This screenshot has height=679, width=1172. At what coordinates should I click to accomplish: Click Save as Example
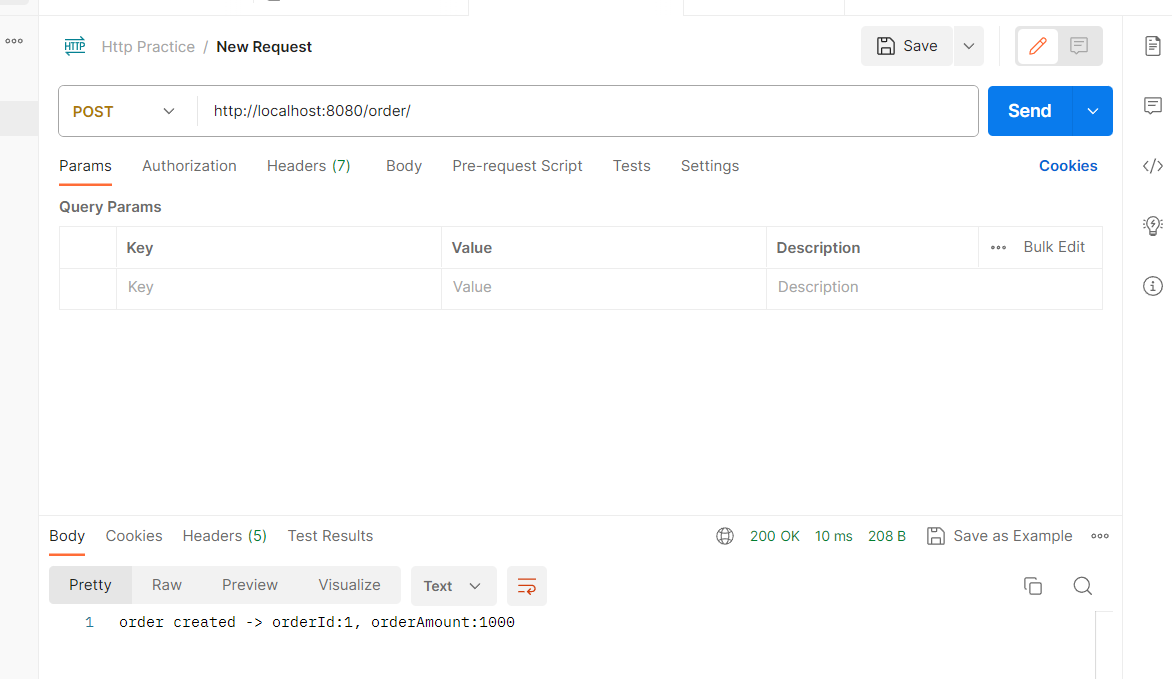tap(999, 536)
